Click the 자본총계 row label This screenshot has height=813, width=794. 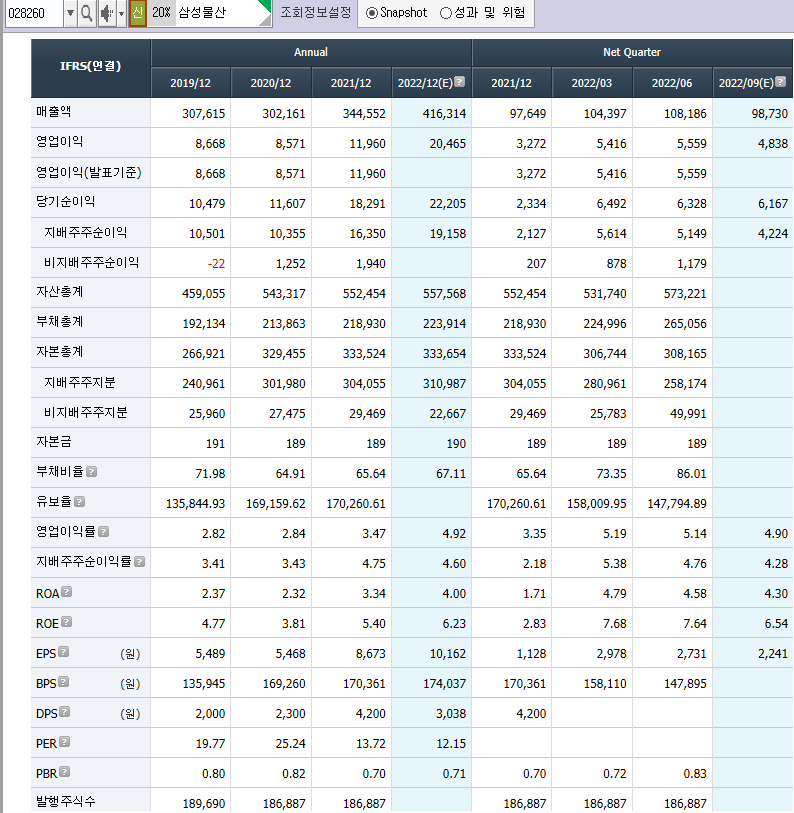click(x=60, y=352)
